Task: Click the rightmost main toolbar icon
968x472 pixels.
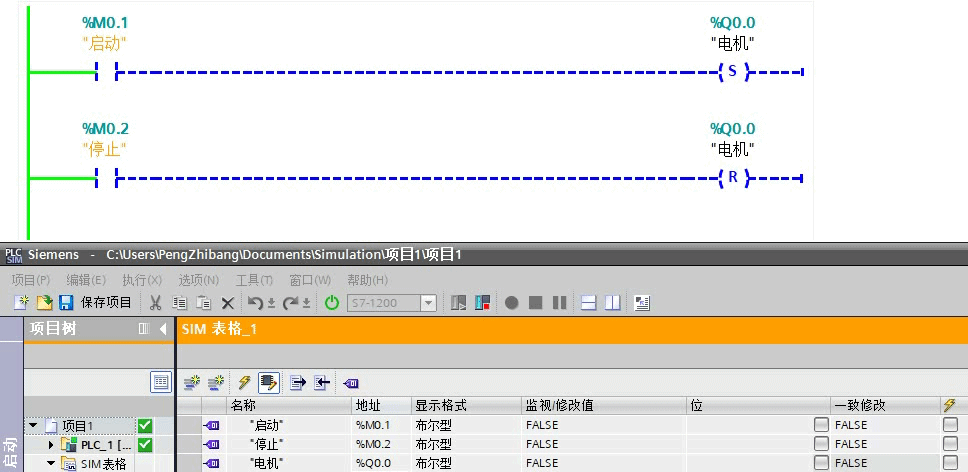Action: (x=642, y=303)
